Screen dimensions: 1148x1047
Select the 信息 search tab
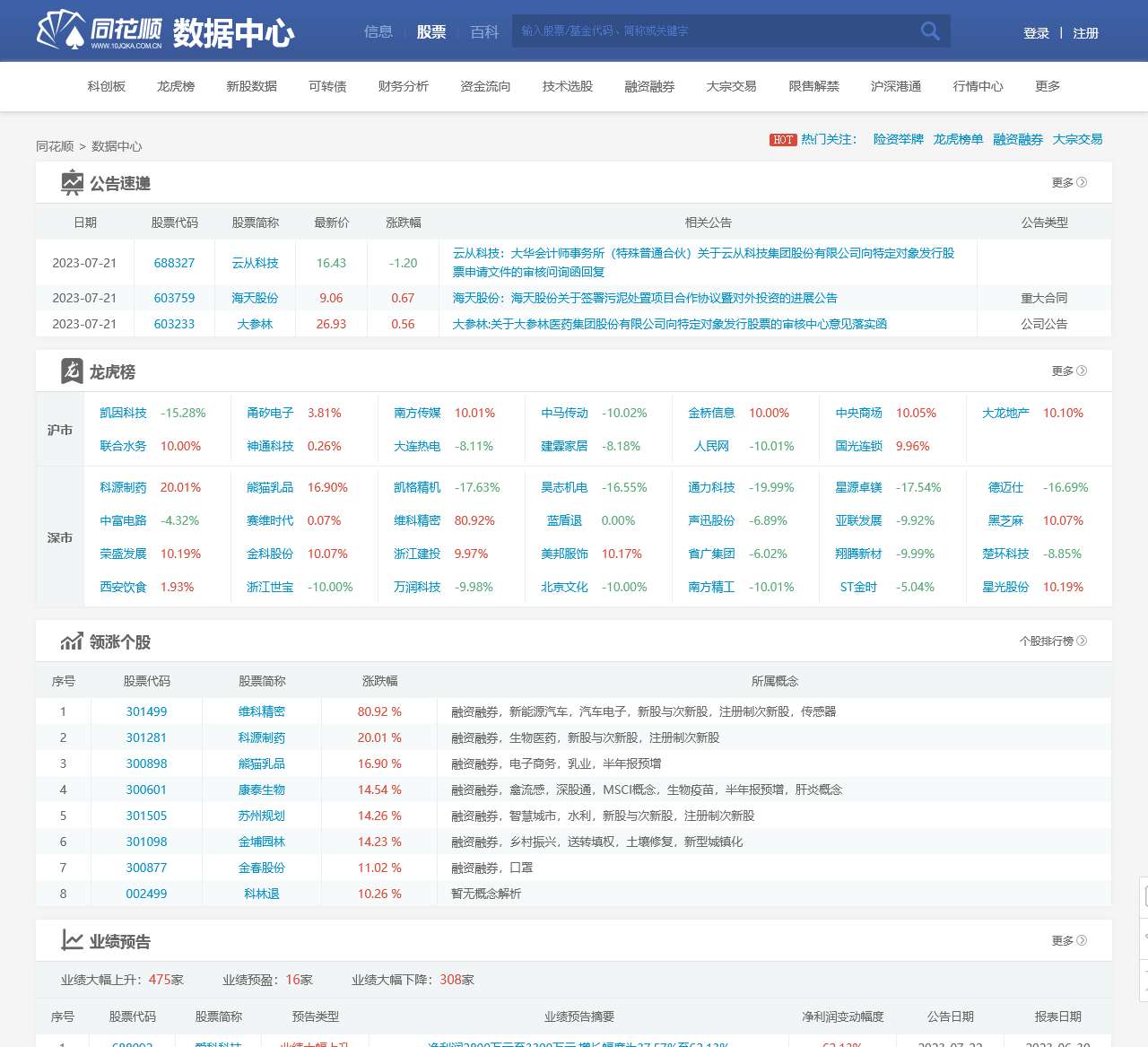378,31
